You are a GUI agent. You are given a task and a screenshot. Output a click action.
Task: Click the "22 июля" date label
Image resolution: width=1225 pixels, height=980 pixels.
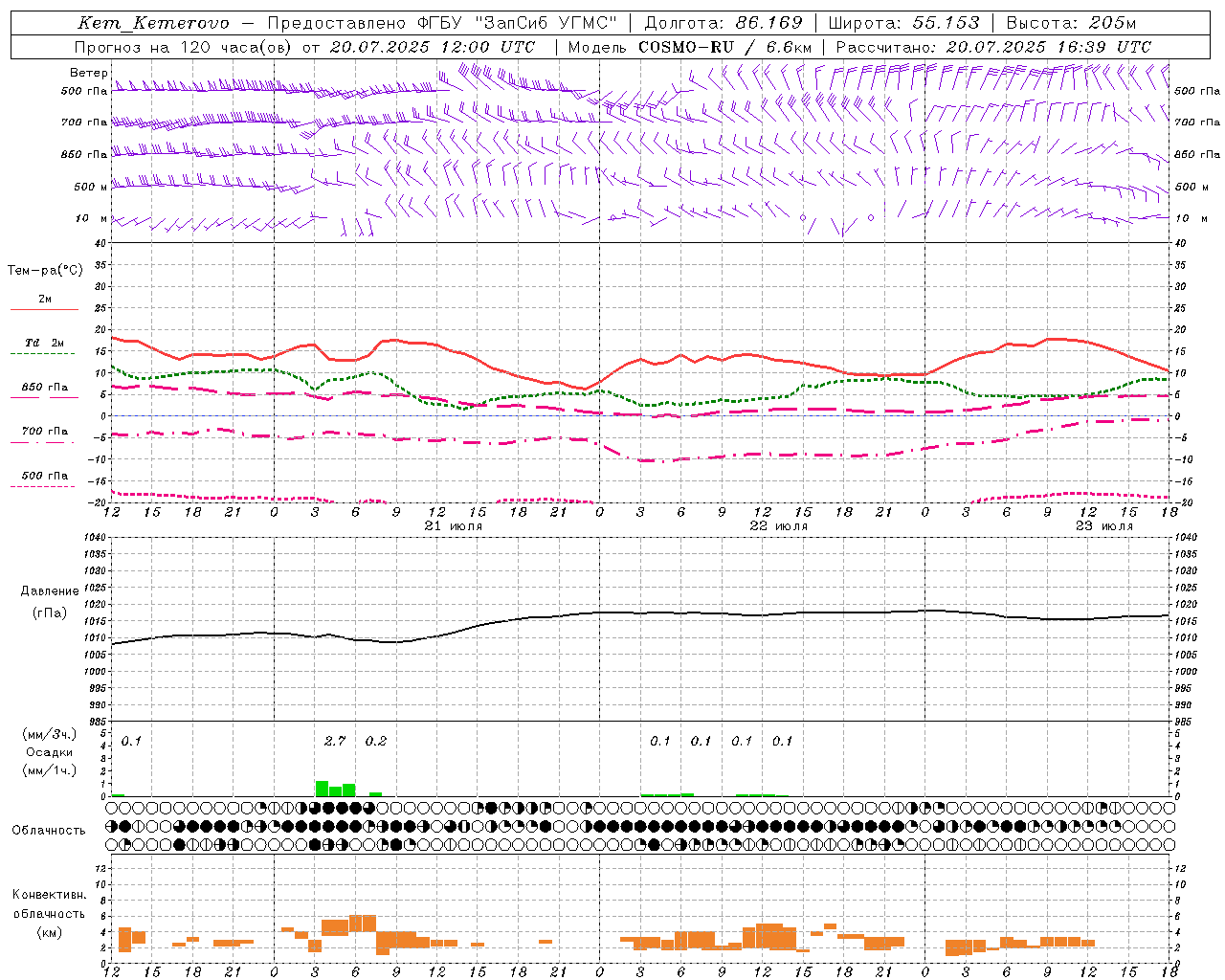tap(779, 526)
